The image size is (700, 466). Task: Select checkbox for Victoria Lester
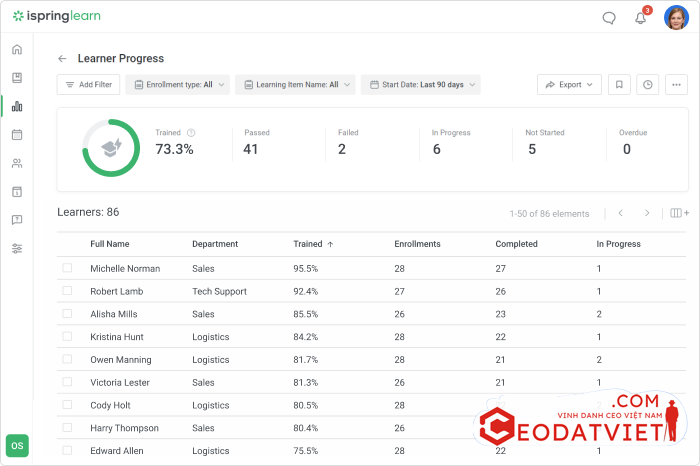click(67, 382)
